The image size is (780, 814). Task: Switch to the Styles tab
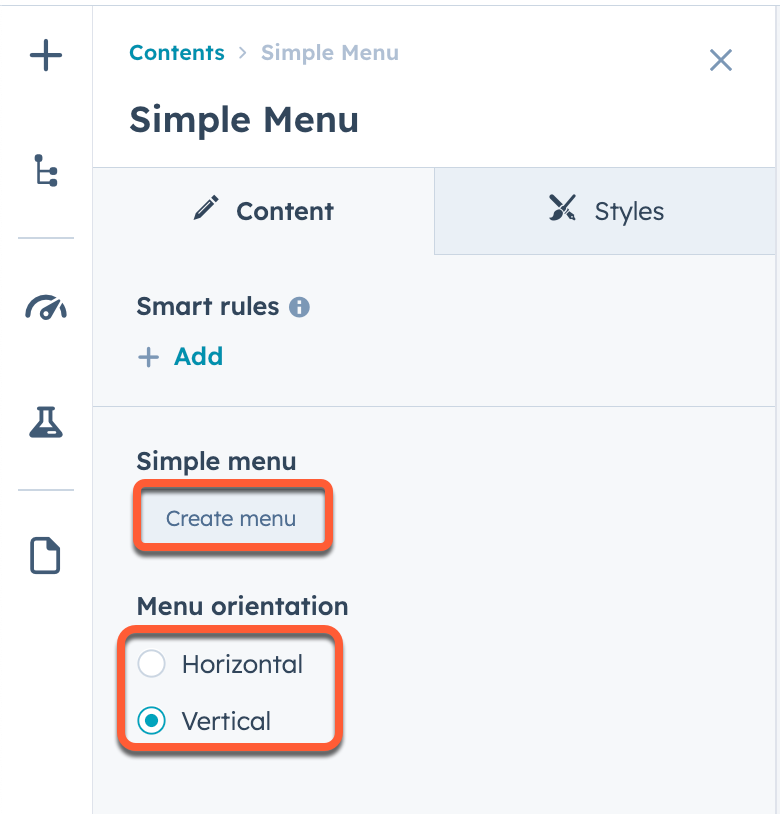pos(605,211)
